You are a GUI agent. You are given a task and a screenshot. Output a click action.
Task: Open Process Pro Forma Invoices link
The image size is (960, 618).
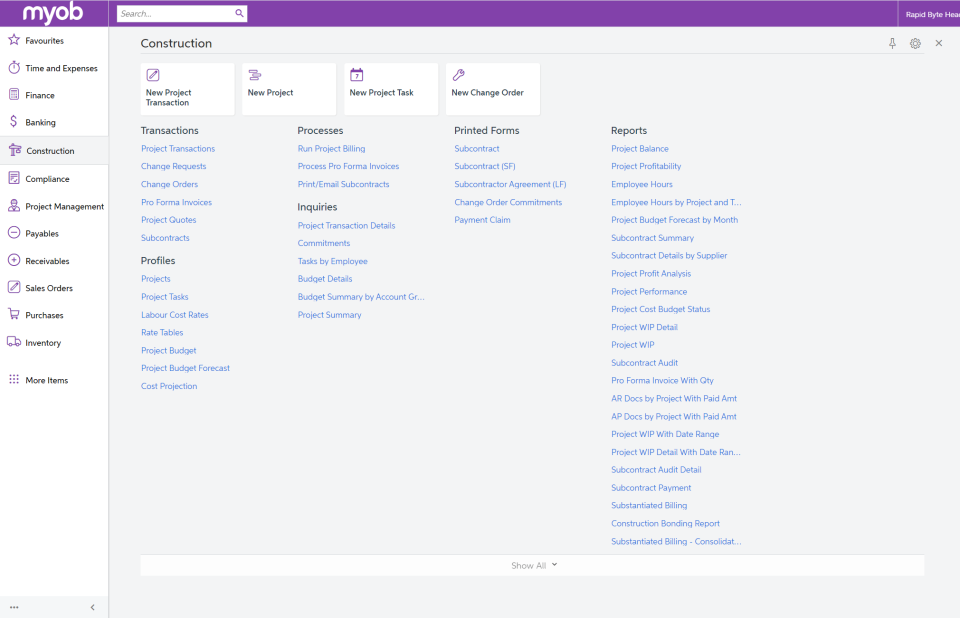point(348,167)
